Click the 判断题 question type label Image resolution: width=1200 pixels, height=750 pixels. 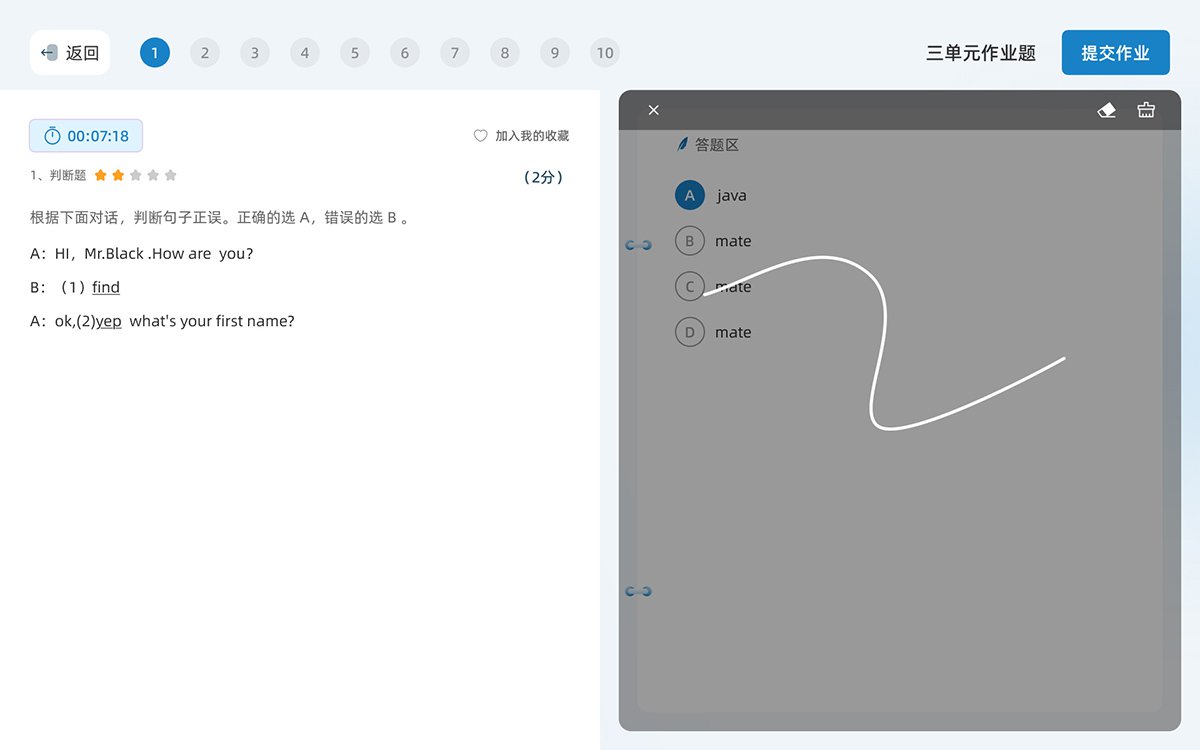pos(68,175)
